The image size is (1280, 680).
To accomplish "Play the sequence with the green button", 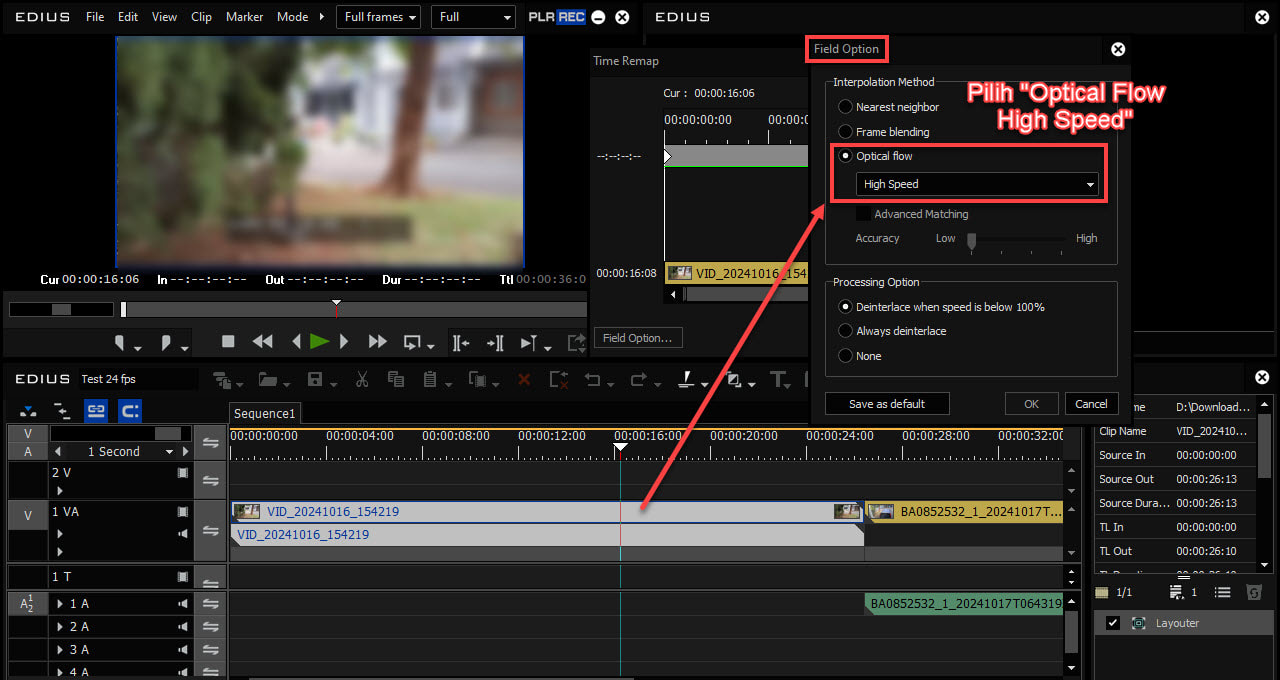I will pos(319,342).
